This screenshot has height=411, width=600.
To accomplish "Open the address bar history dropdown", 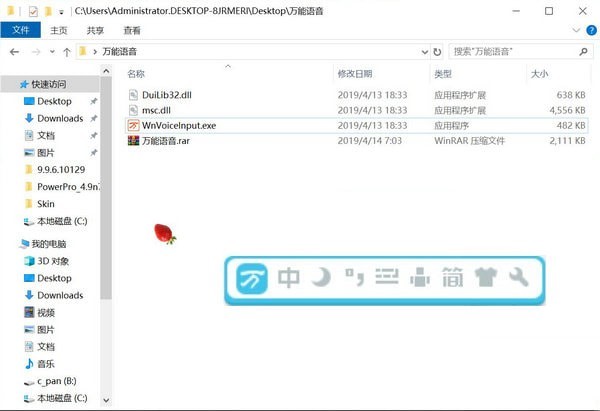I will [x=422, y=51].
